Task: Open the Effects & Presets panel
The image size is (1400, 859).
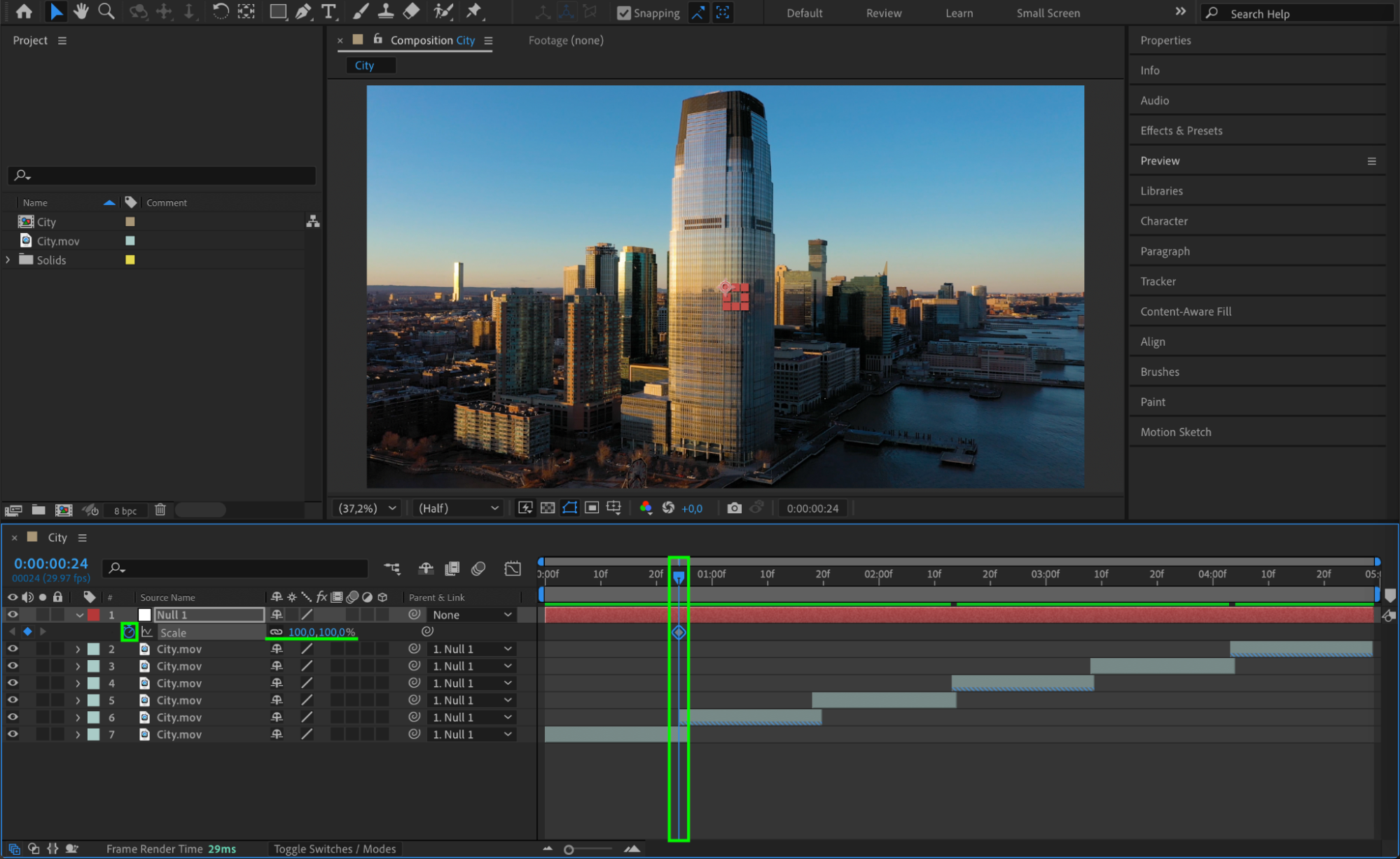Action: click(x=1181, y=131)
